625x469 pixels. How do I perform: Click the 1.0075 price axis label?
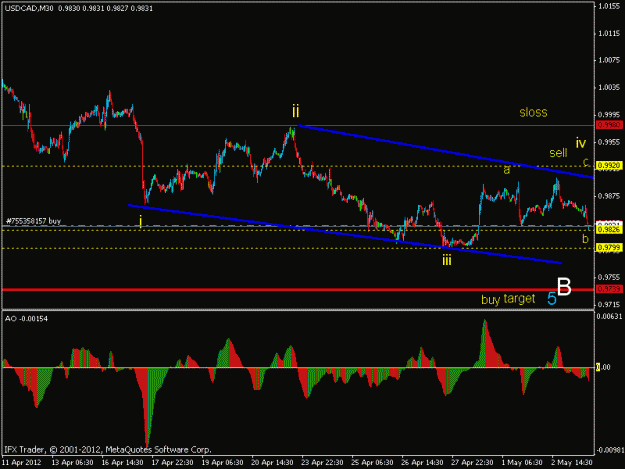click(609, 60)
